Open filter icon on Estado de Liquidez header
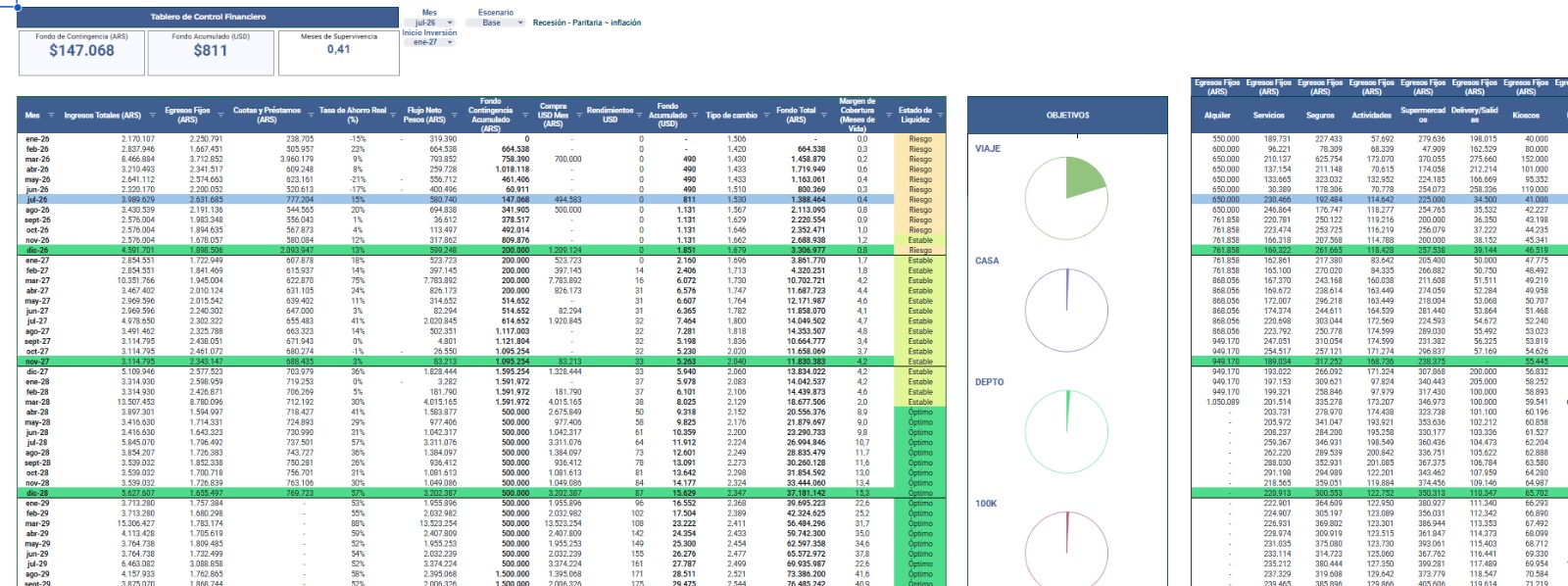 (x=940, y=116)
